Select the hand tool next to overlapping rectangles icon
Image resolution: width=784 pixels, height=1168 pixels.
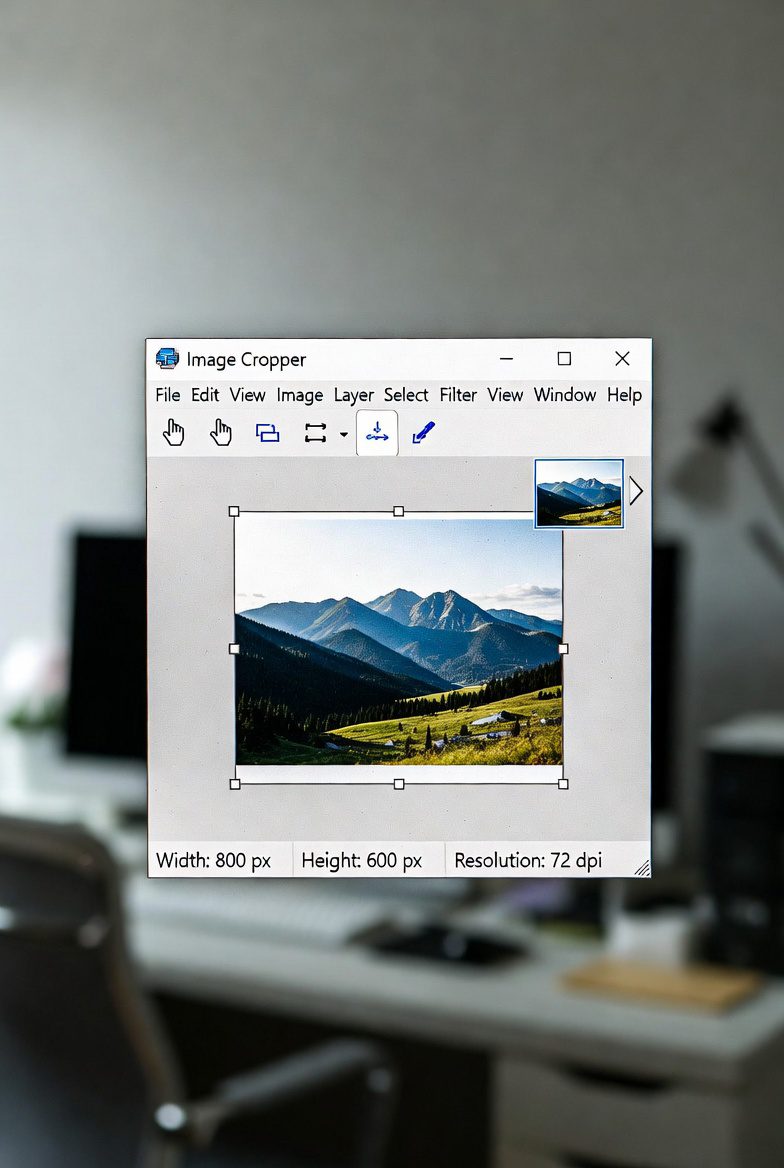point(221,432)
